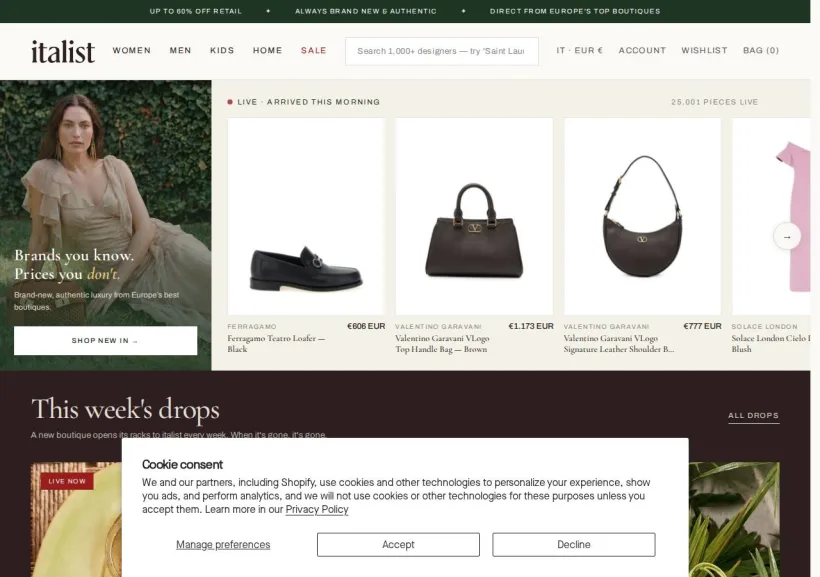Click the €606 EUR price

click(x=366, y=326)
